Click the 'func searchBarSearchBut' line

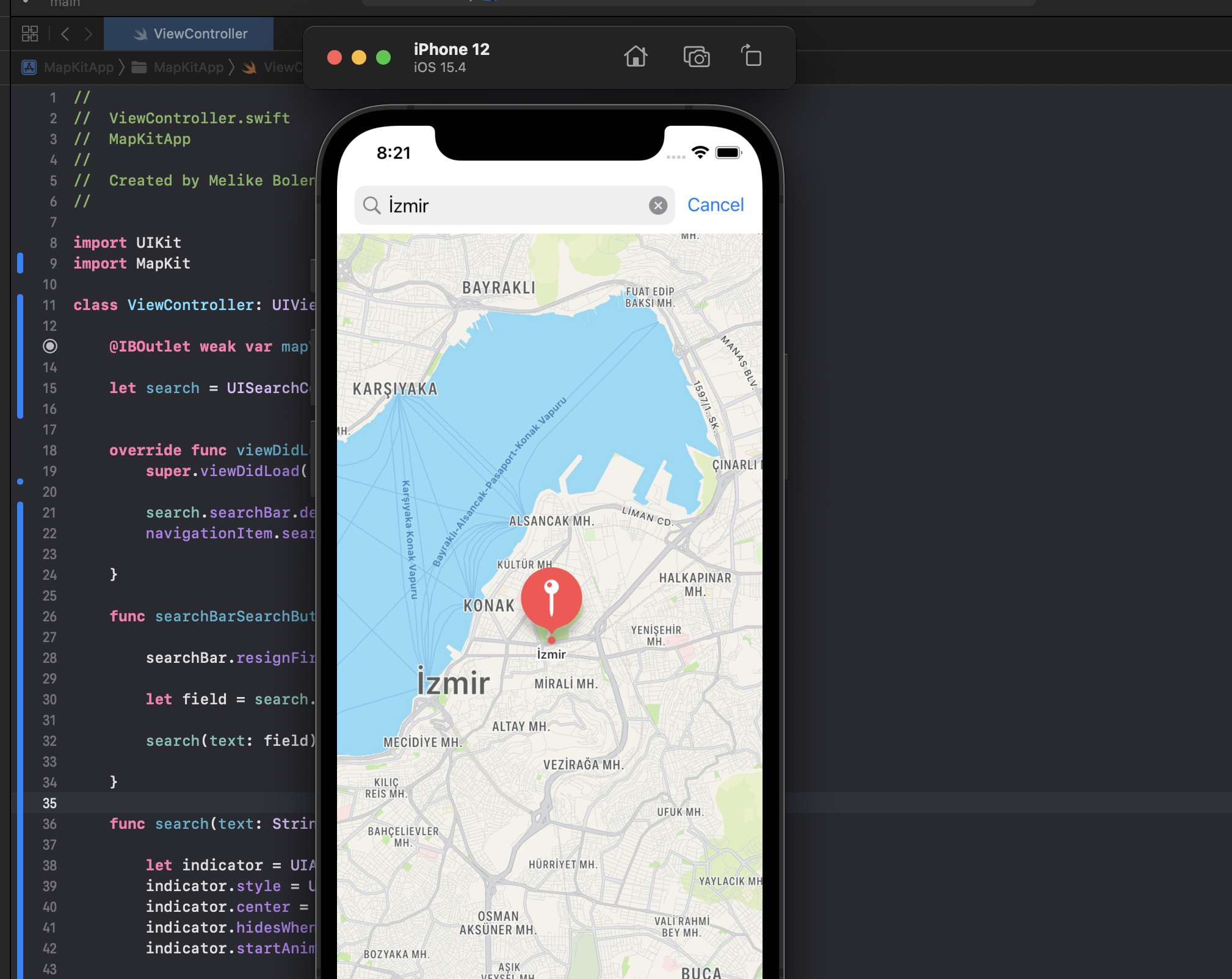(212, 616)
